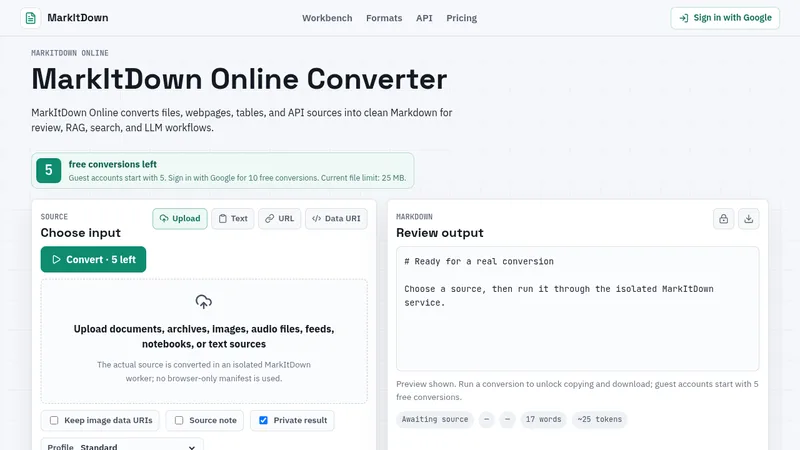
Task: Sign in with Google
Action: 725,18
